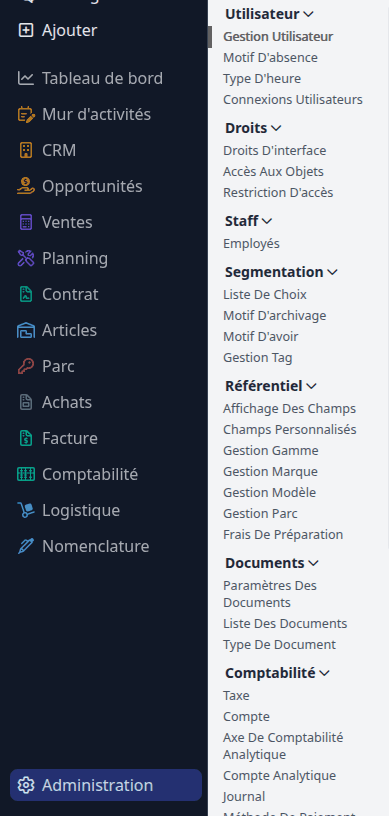Screen dimensions: 389x816
Task: Open the Ventes calculator icon
Action: (x=26, y=222)
